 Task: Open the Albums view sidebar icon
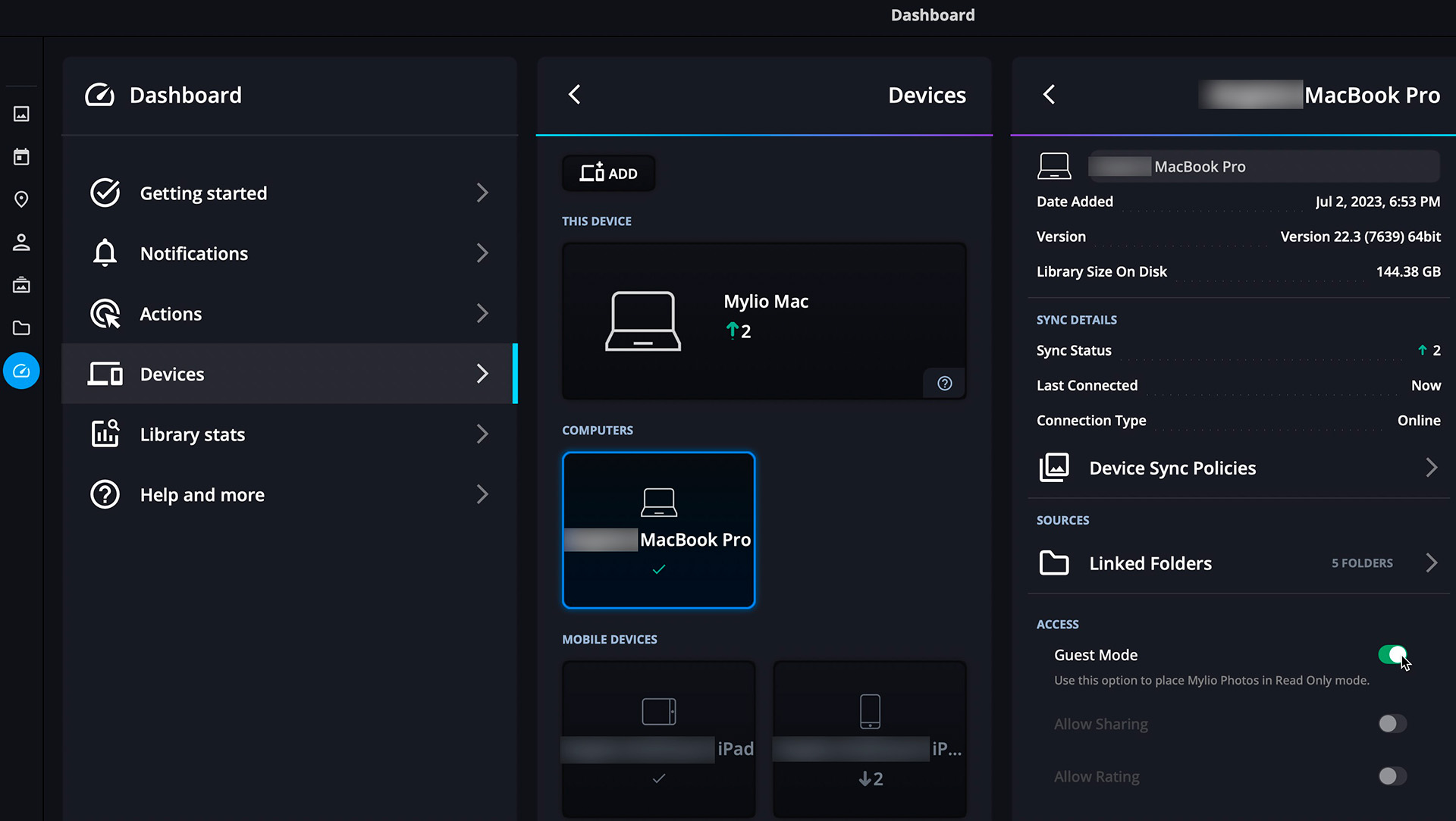pos(21,285)
